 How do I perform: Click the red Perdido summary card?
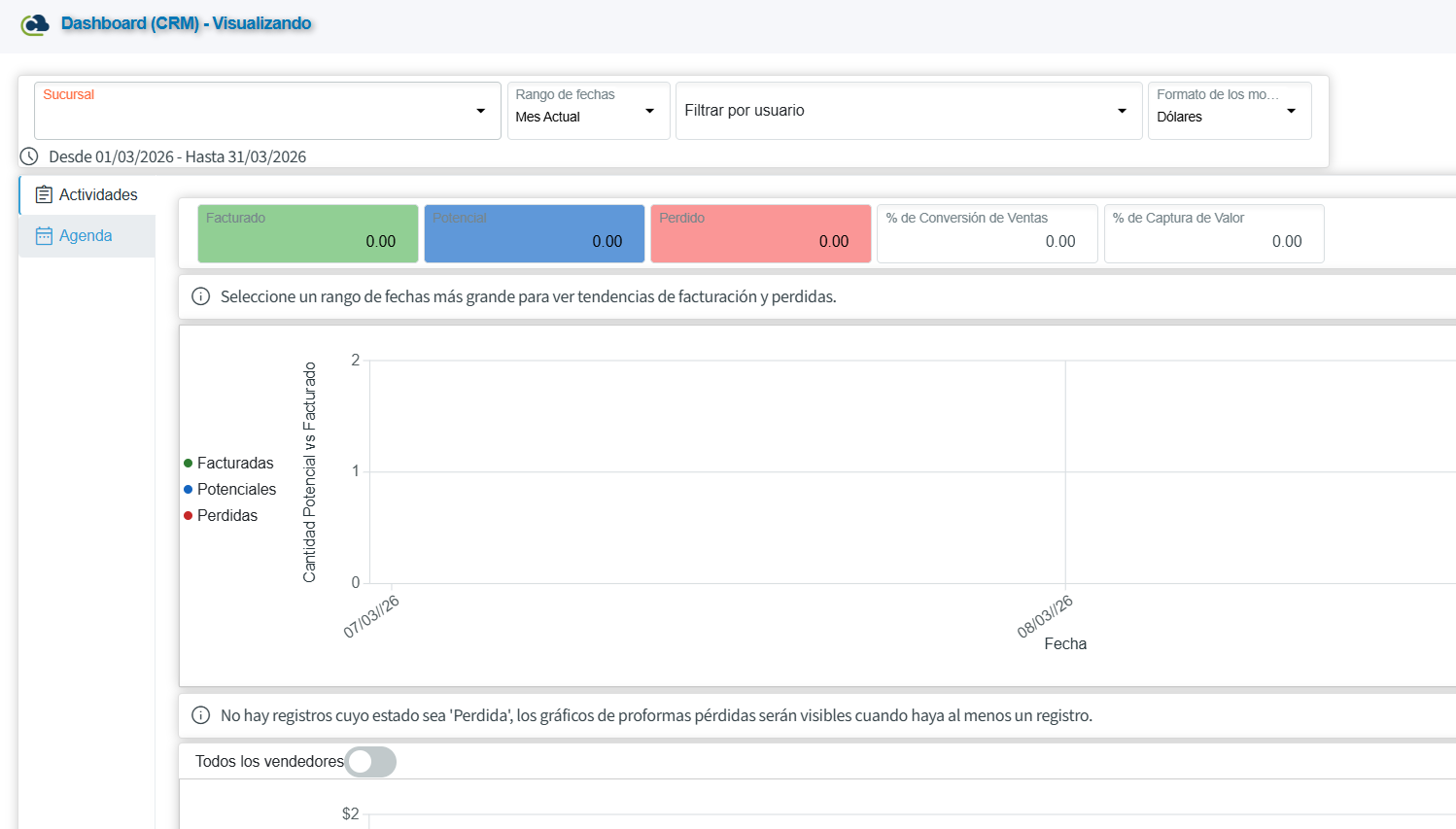(x=760, y=233)
